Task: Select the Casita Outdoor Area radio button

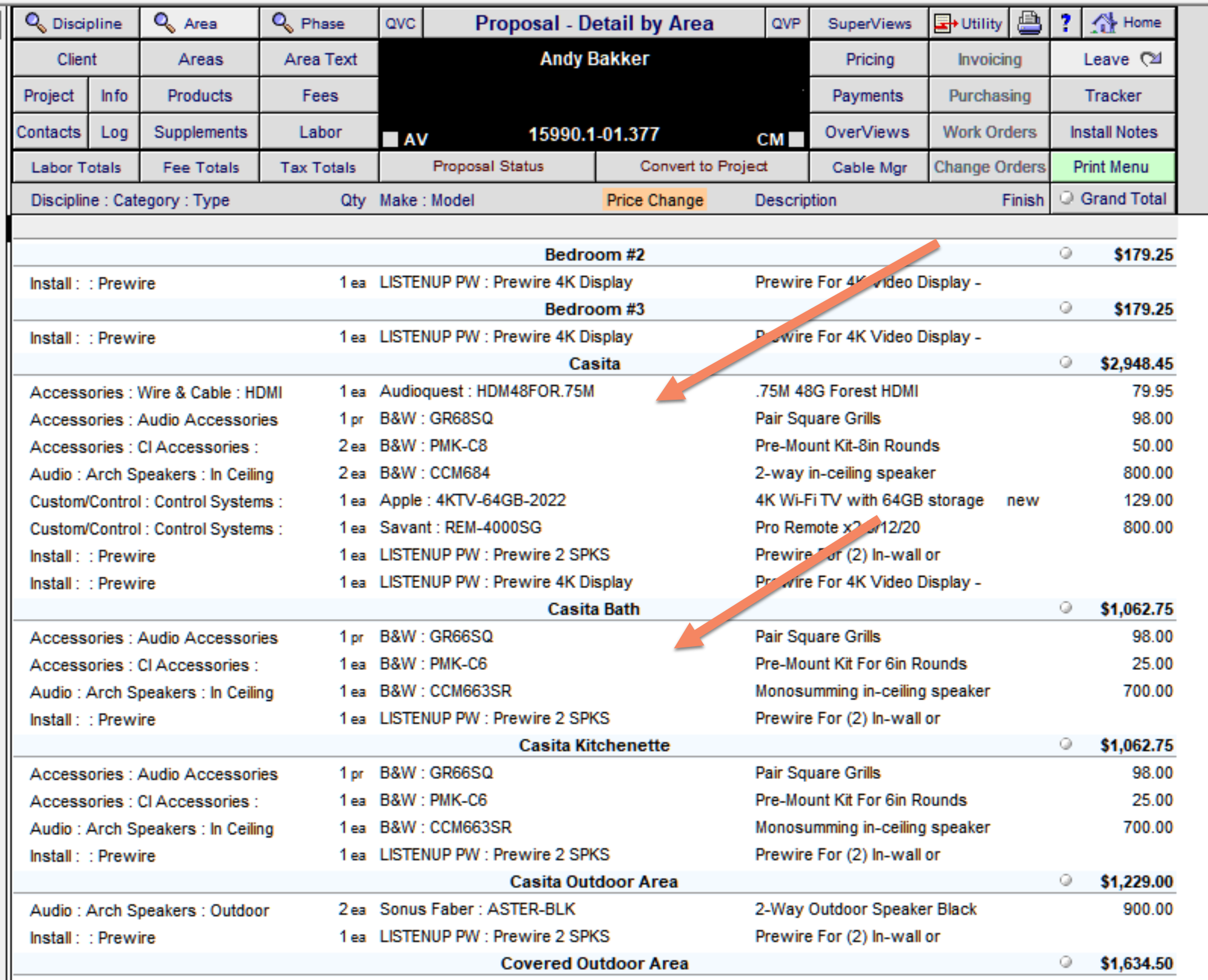Action: [1066, 880]
